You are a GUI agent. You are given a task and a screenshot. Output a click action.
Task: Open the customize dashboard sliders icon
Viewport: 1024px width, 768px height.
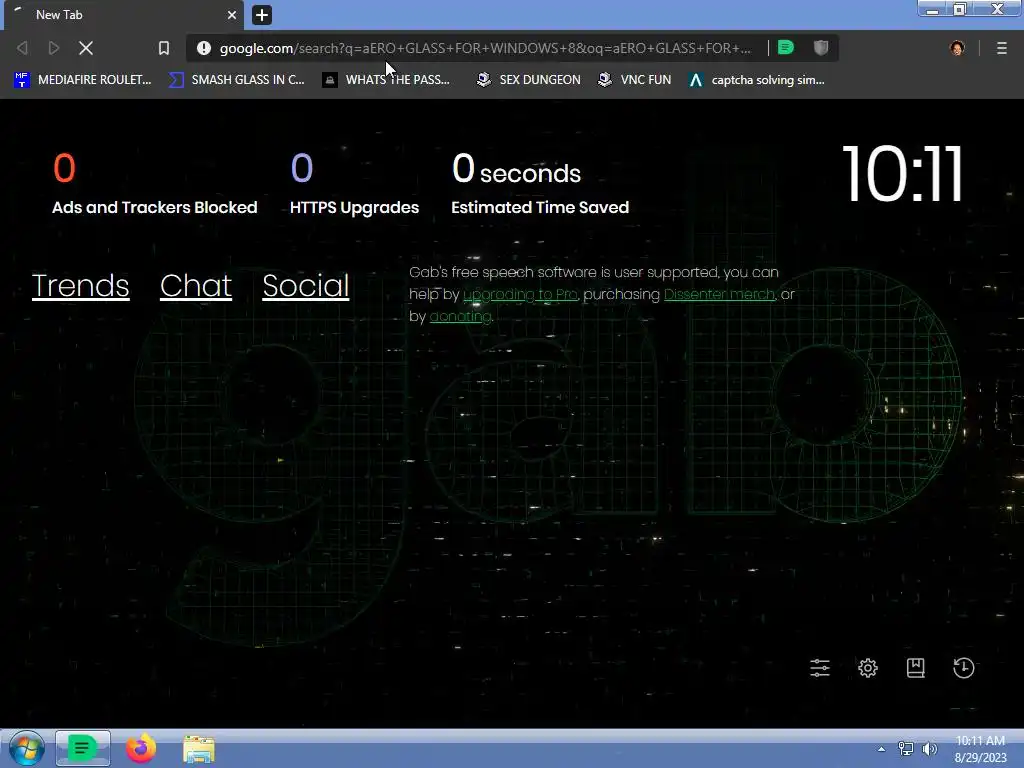[820, 668]
